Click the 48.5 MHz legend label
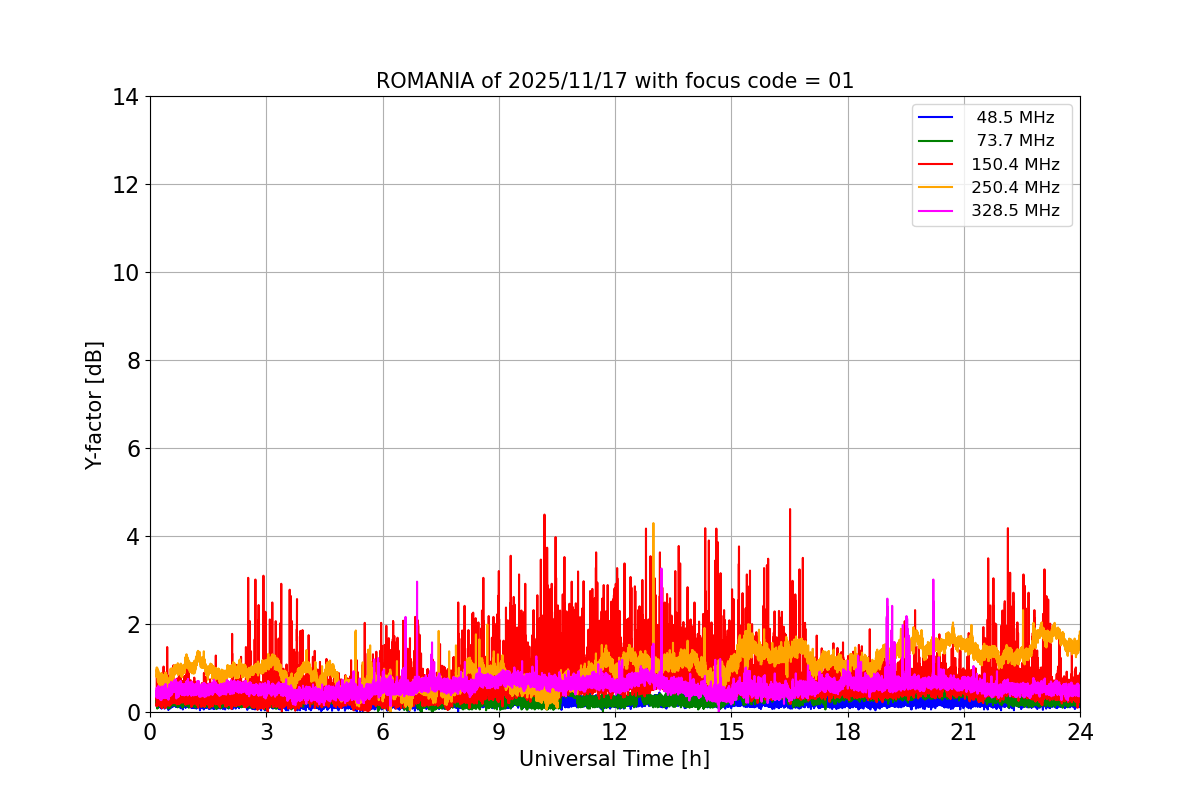The width and height of the screenshot is (1200, 800). 1015,118
